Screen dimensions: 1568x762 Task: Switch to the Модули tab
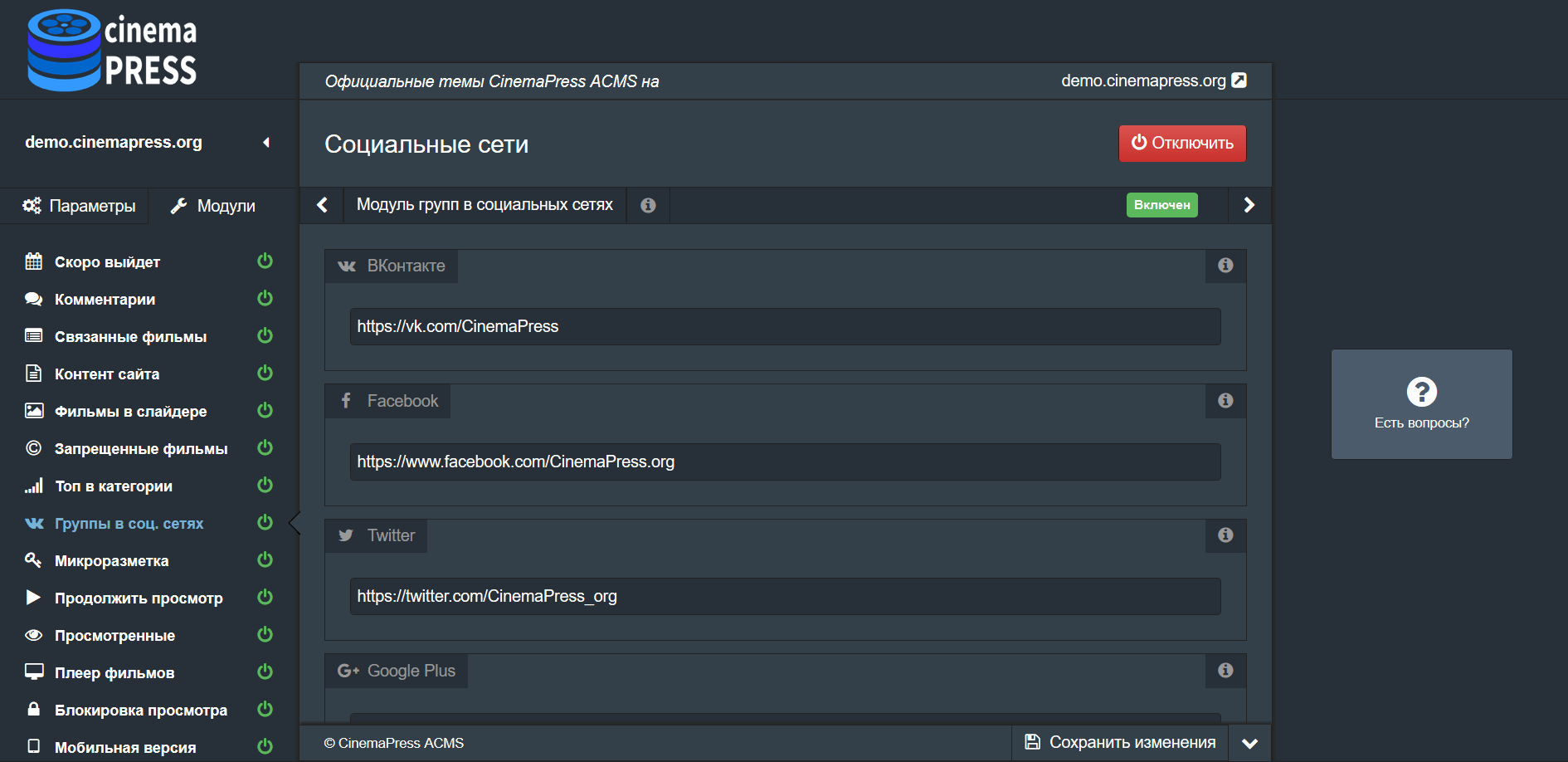point(213,206)
